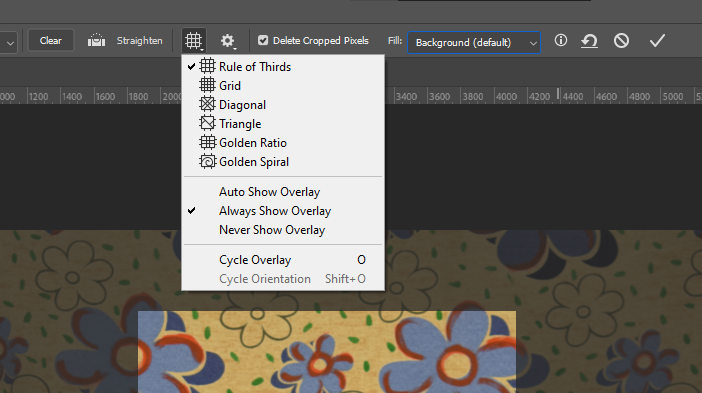Open the overlay options grid icon
Viewport: 702px width, 393px height.
[194, 41]
